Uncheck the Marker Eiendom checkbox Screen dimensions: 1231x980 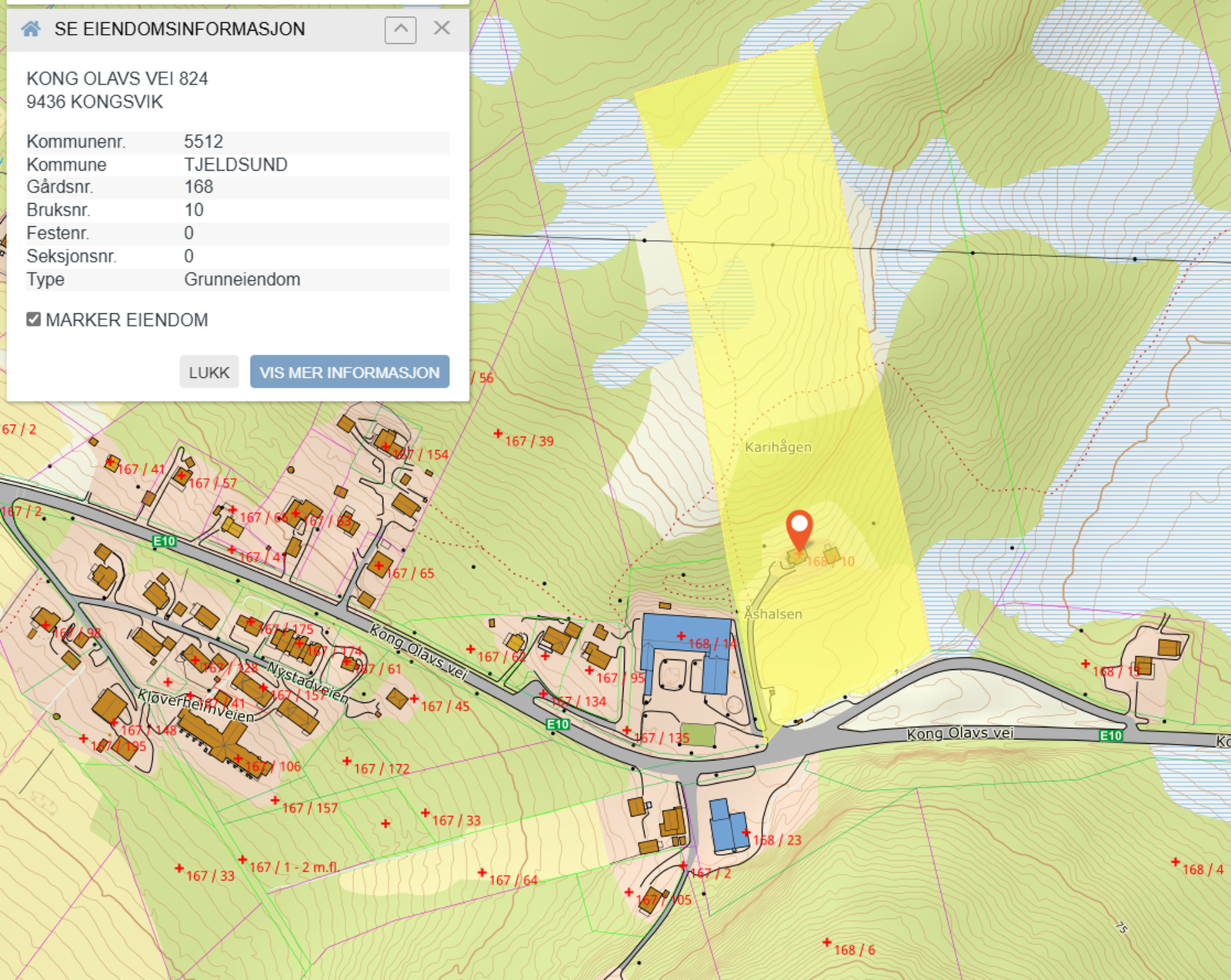(x=34, y=319)
